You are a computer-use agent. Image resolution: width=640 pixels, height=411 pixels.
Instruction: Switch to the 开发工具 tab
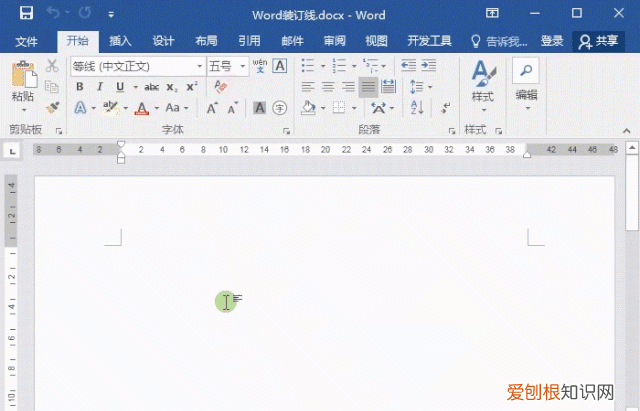point(429,41)
